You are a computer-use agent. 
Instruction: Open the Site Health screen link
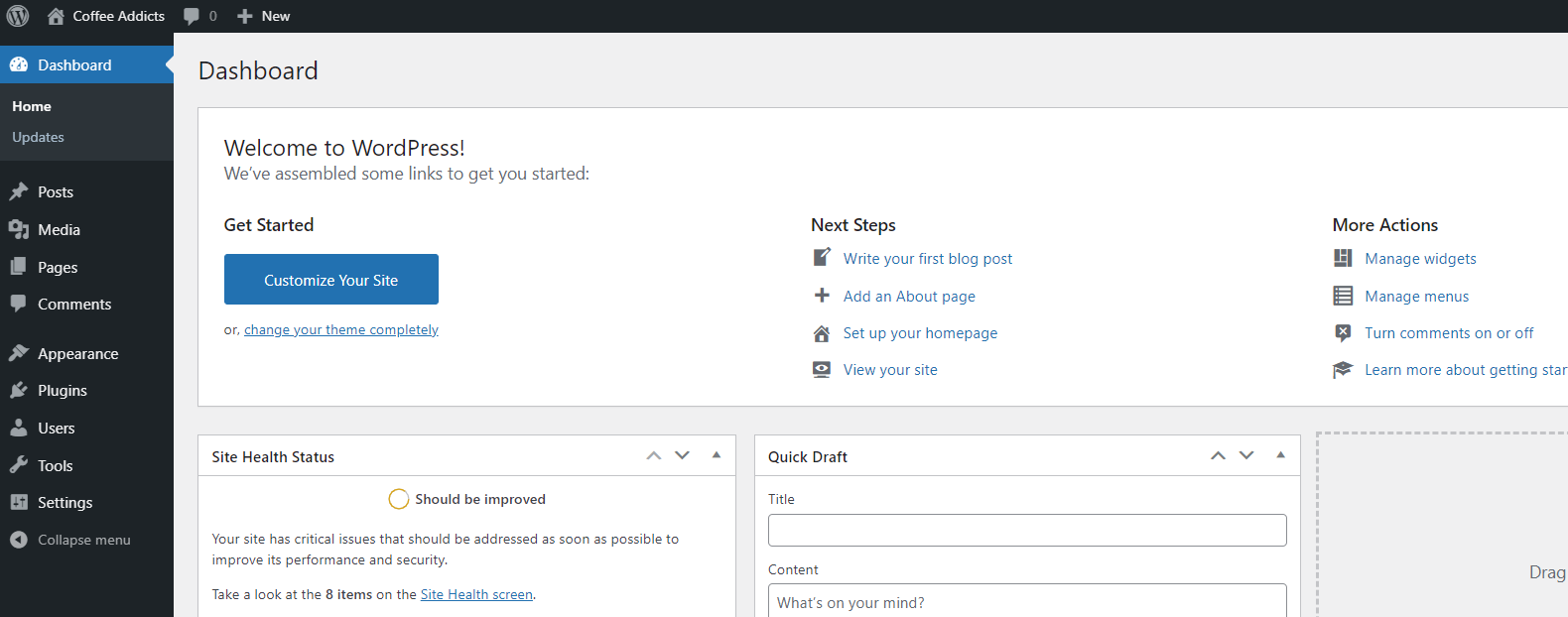click(476, 594)
